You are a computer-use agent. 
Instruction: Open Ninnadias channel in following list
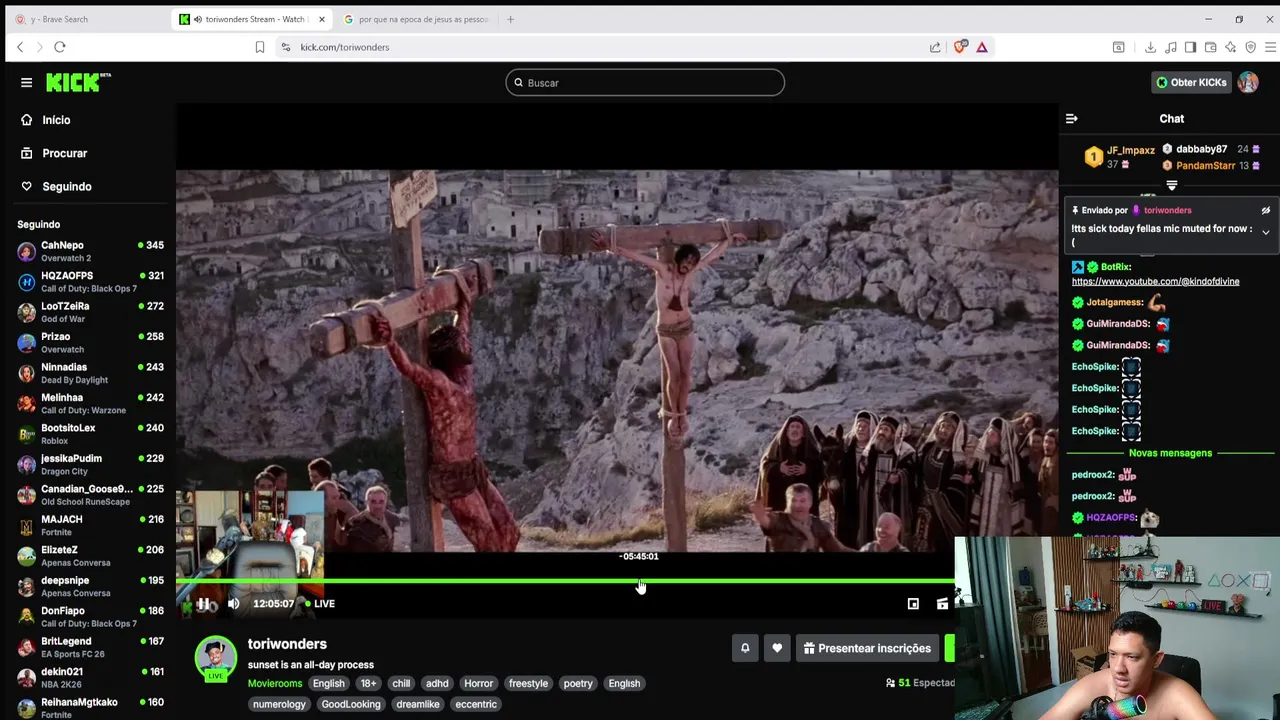coord(90,373)
